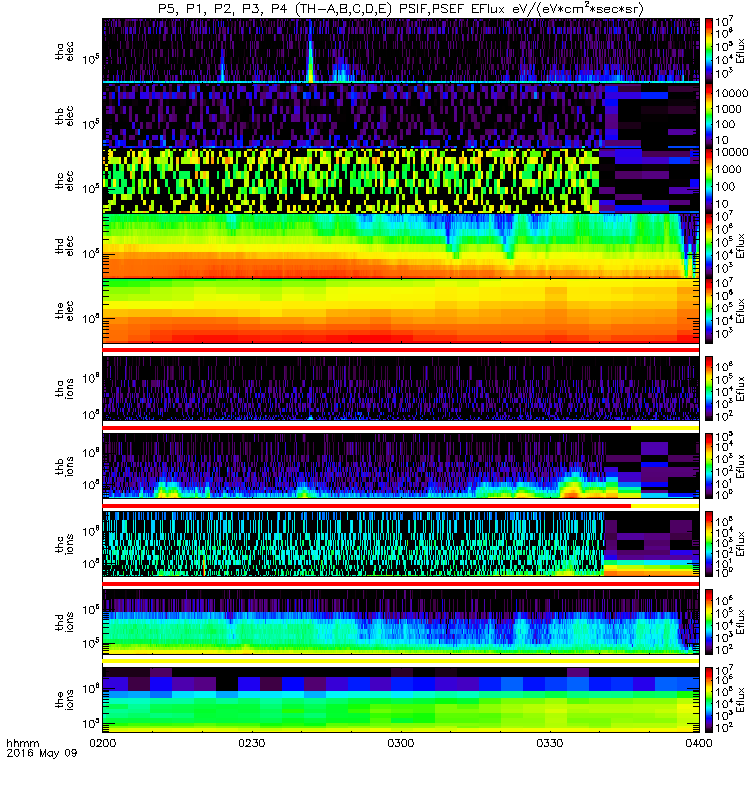Click the 0300 time axis label

[401, 743]
